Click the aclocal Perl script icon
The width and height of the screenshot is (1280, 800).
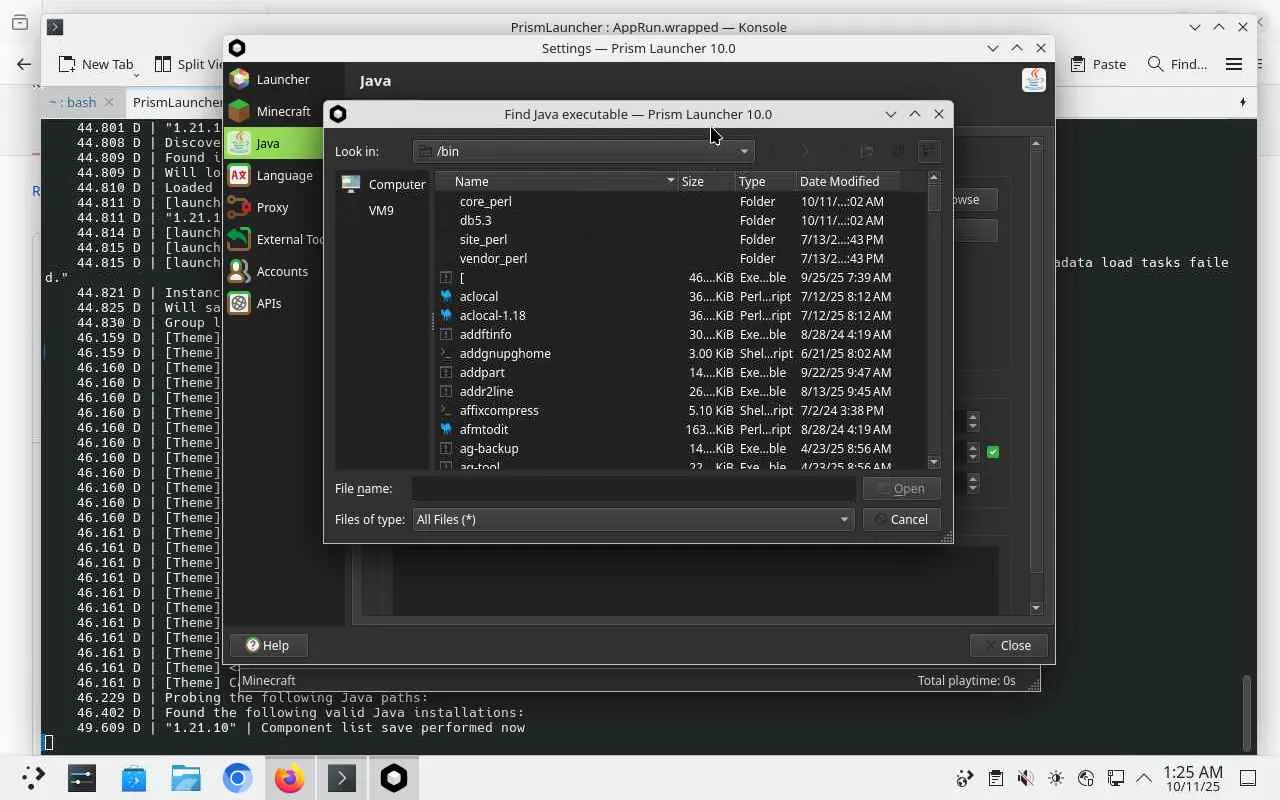click(x=446, y=296)
